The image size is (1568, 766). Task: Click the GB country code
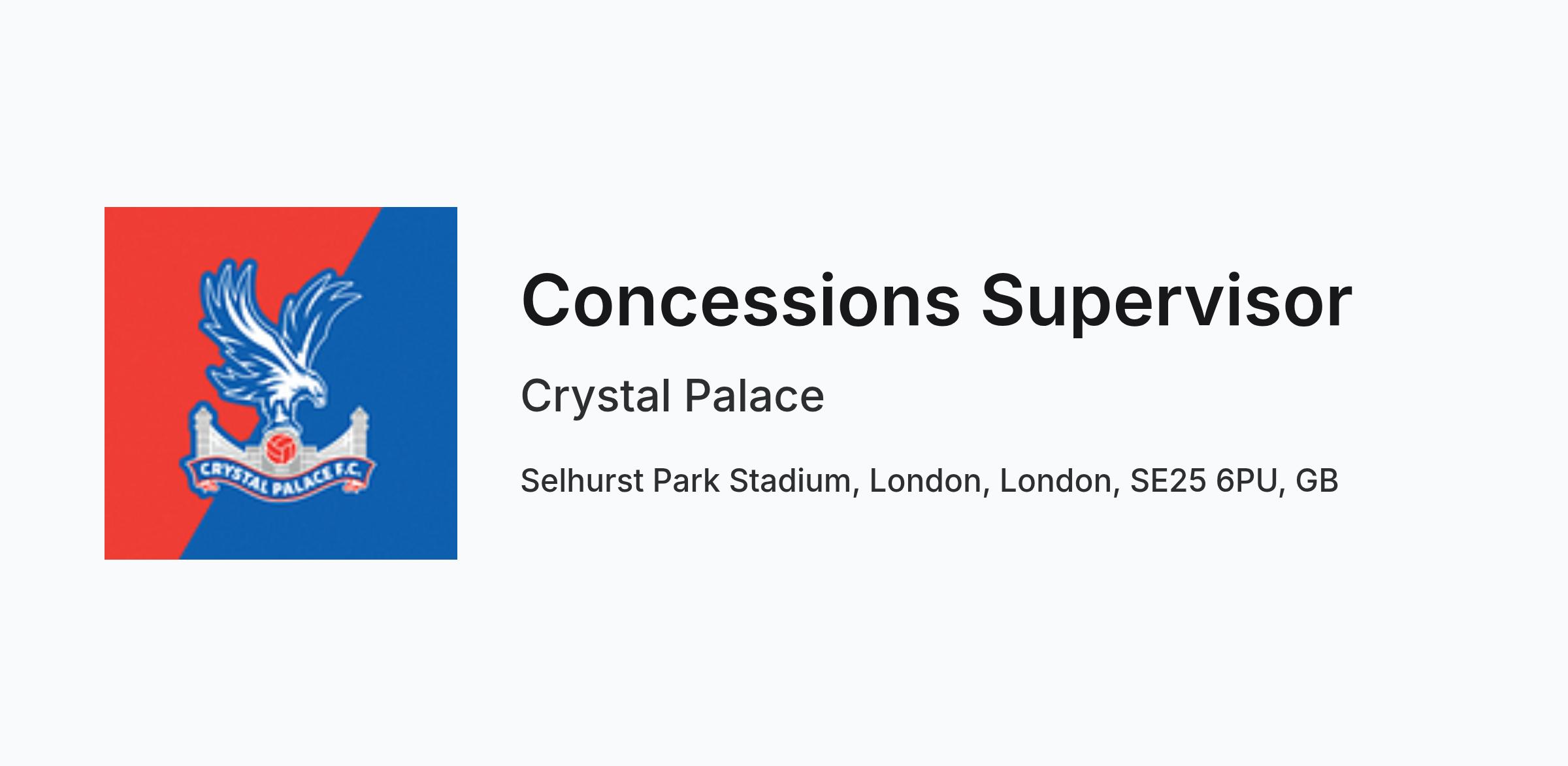1317,481
